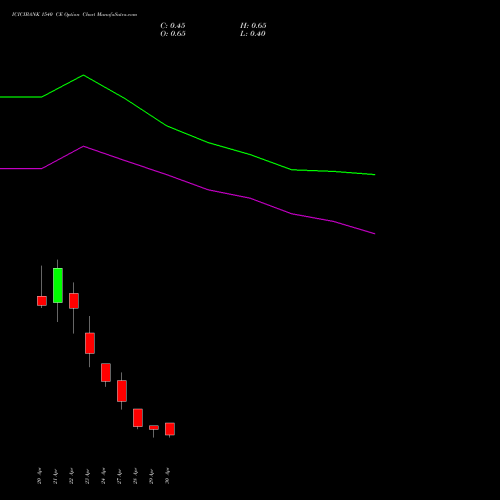Click the high value H: 0.65
This screenshot has height=500, width=500.
click(x=253, y=26)
